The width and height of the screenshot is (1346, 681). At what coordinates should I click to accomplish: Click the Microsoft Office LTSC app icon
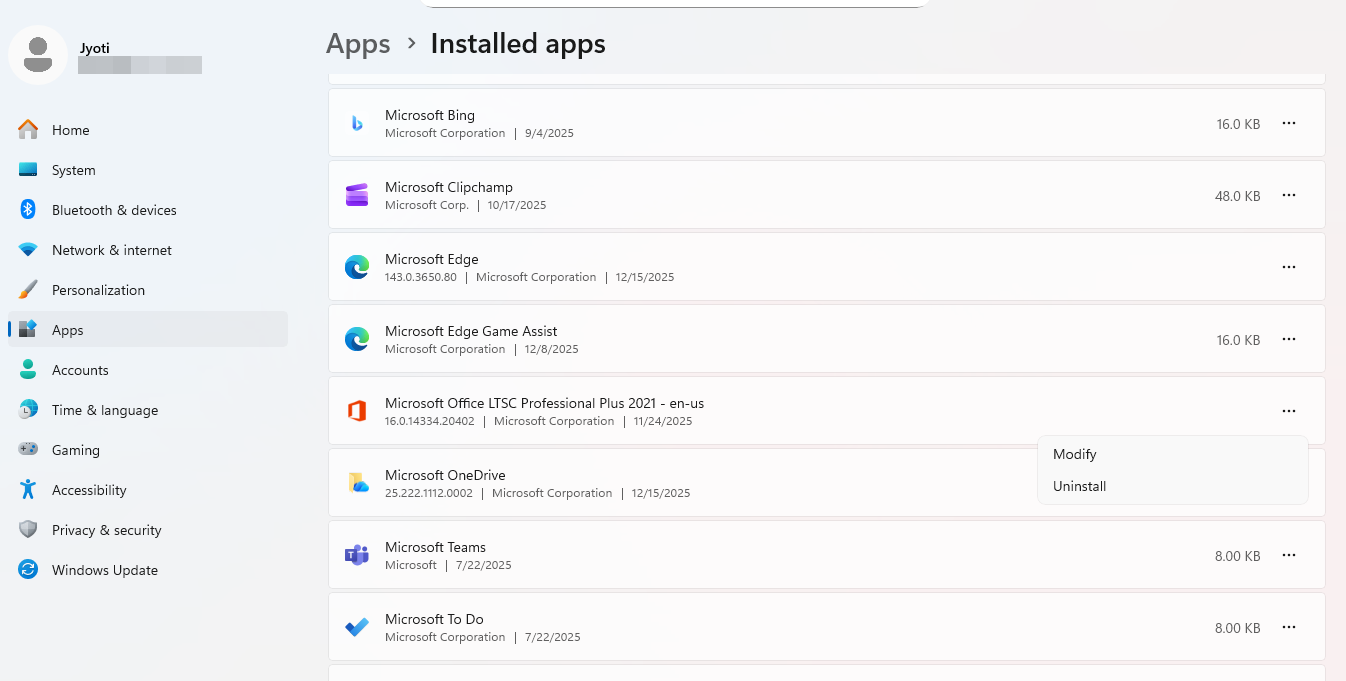(x=357, y=410)
